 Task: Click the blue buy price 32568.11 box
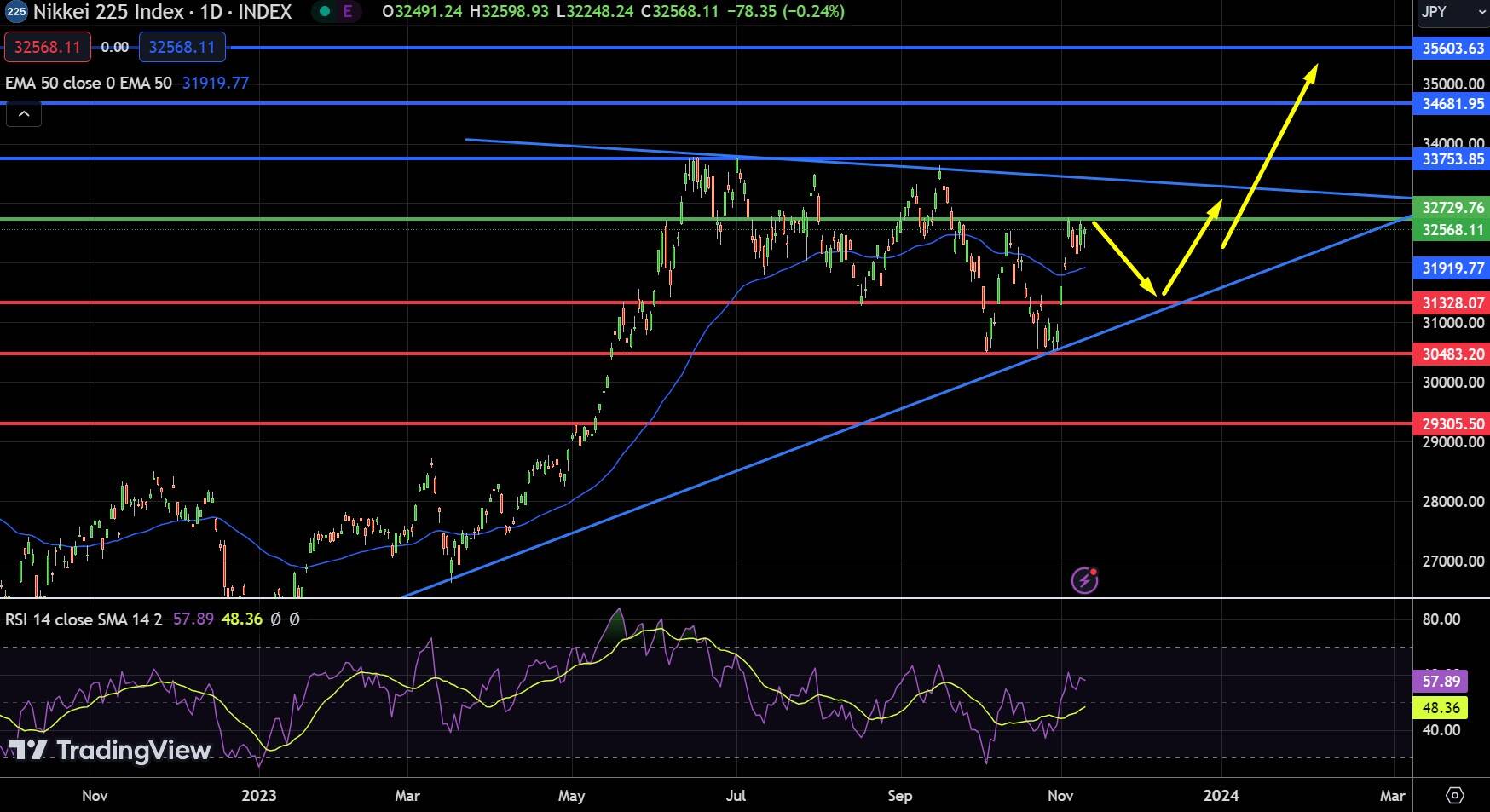182,47
